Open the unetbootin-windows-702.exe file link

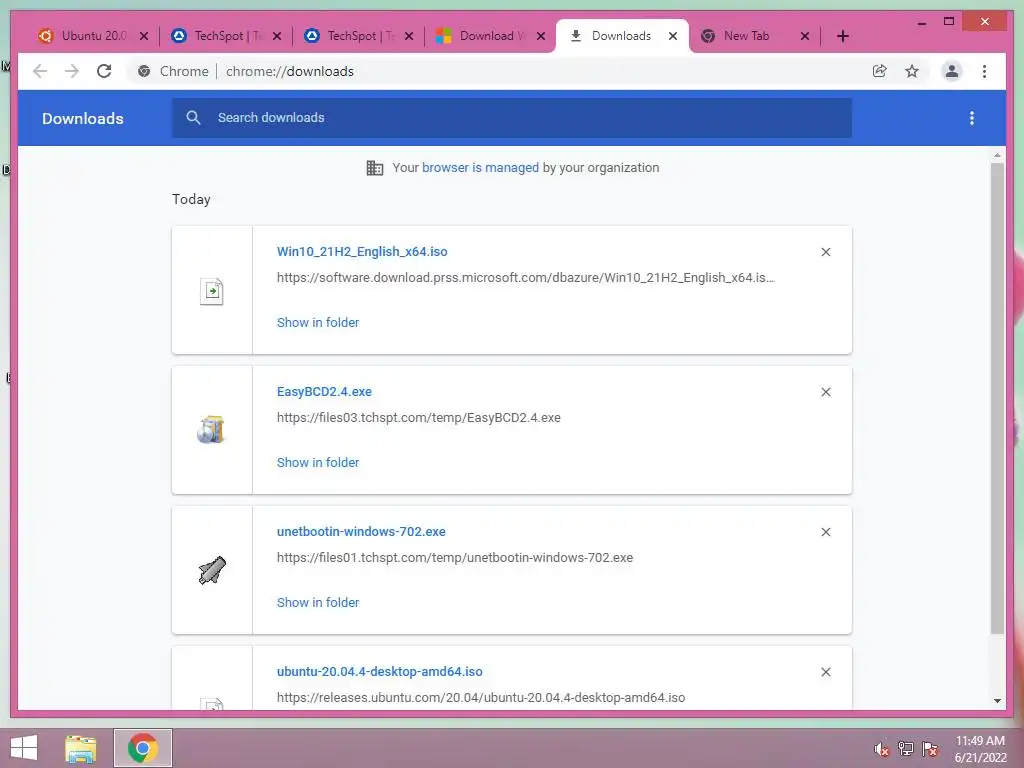pyautogui.click(x=361, y=532)
